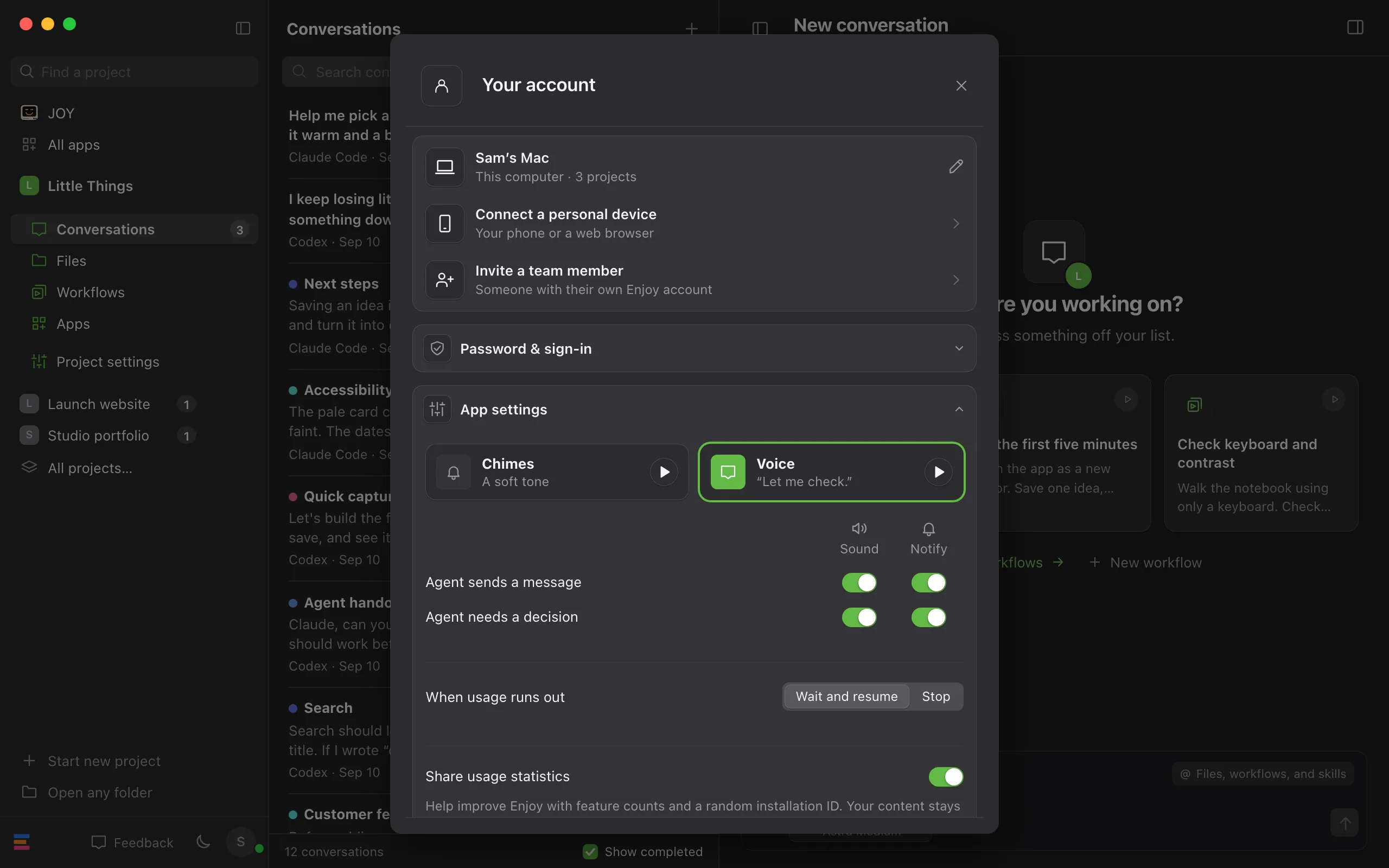
Task: Open the S user avatar in the sidebar
Action: click(241, 842)
